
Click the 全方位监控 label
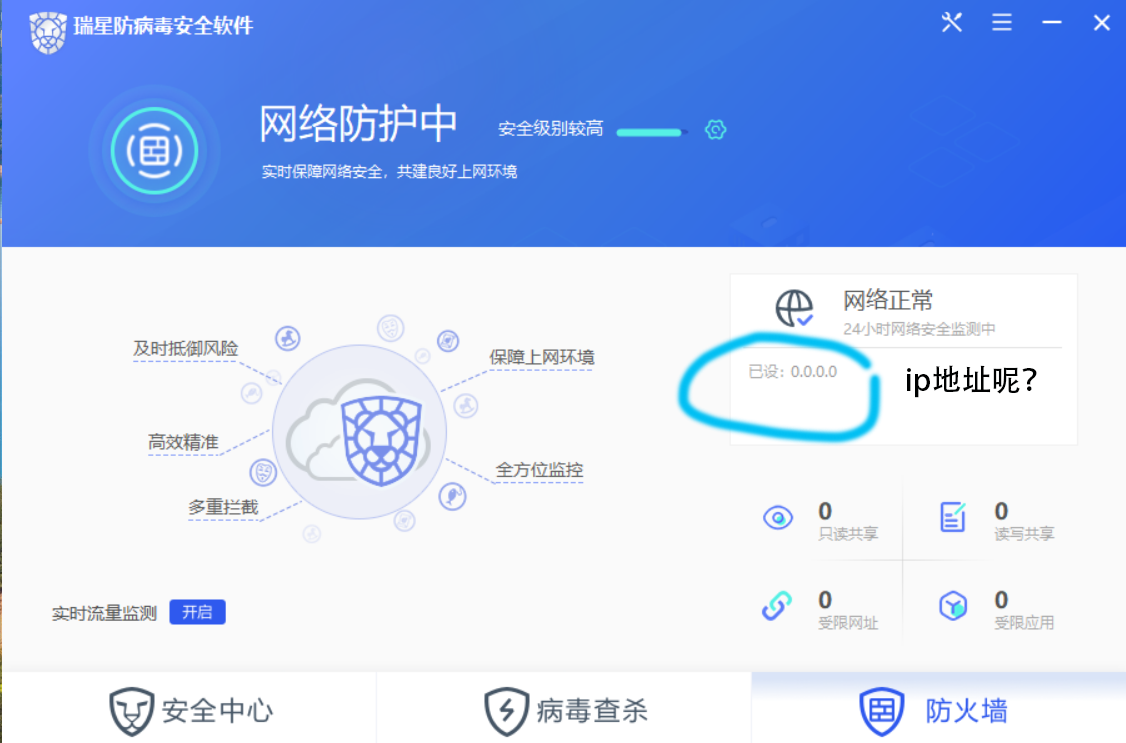[x=539, y=470]
